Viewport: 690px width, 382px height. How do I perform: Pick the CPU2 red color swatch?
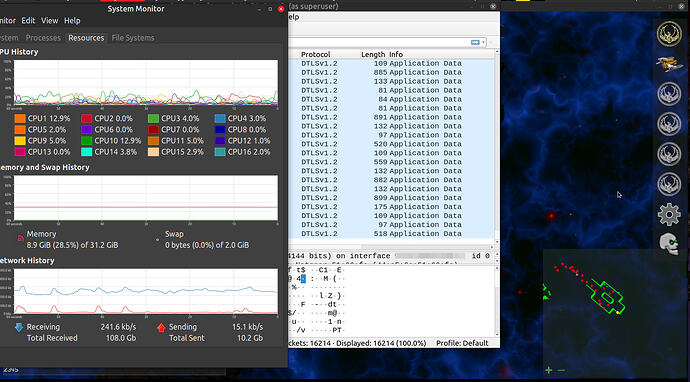(86, 118)
